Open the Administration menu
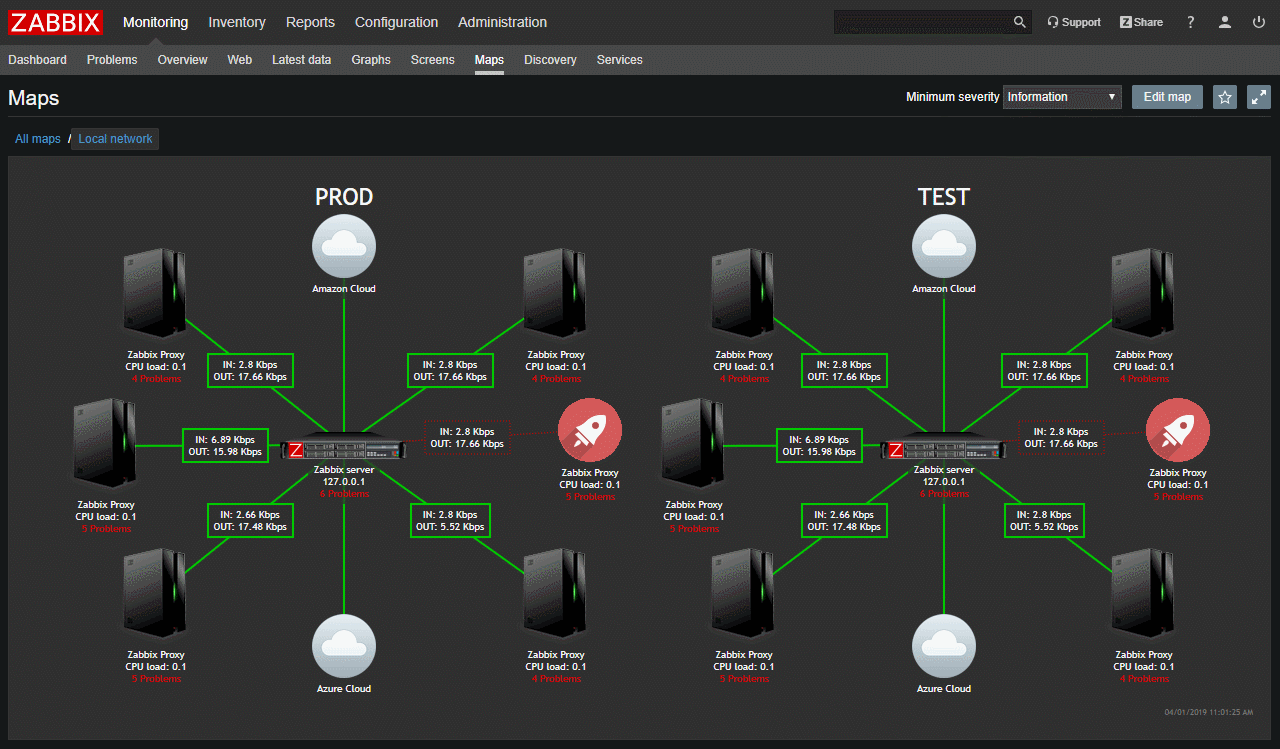Image resolution: width=1280 pixels, height=749 pixels. tap(502, 22)
